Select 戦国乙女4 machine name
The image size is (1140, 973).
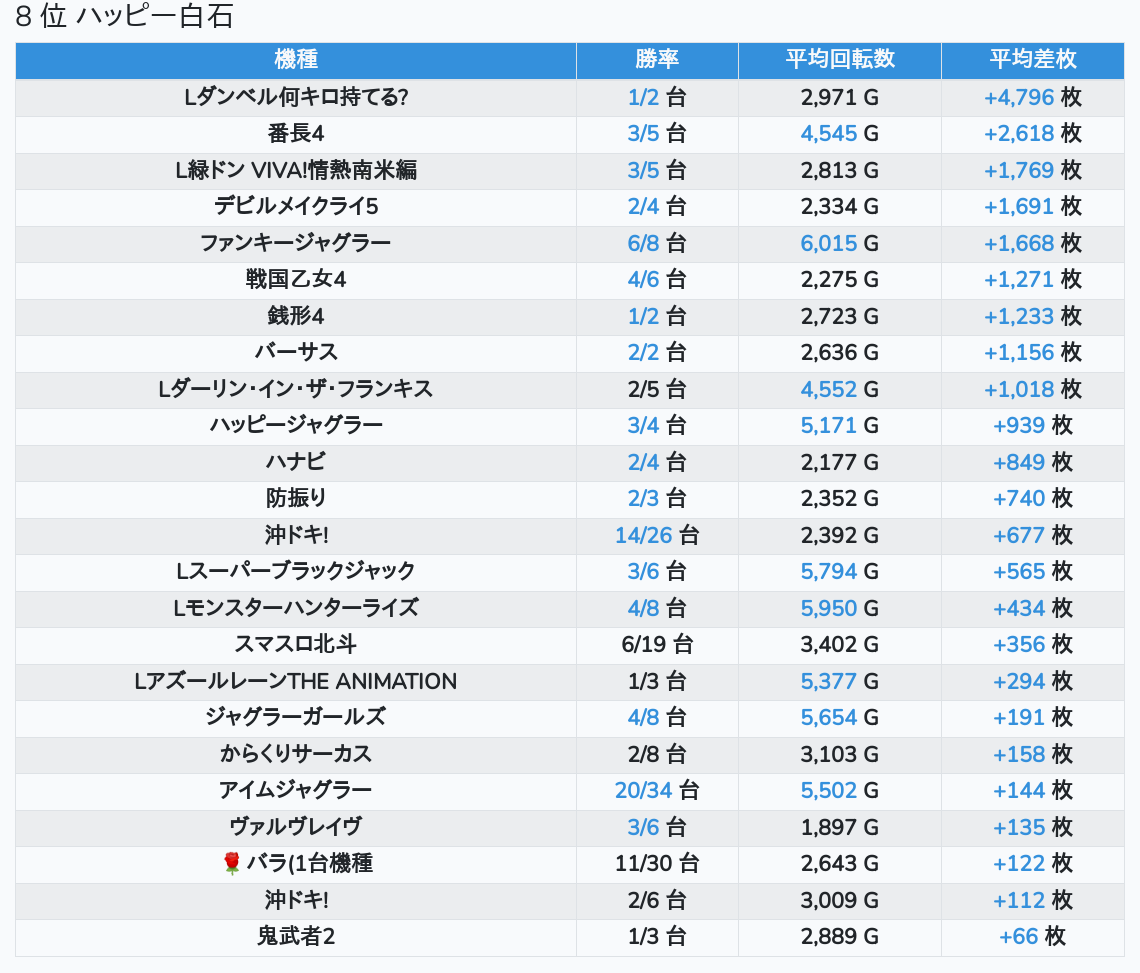pyautogui.click(x=296, y=279)
